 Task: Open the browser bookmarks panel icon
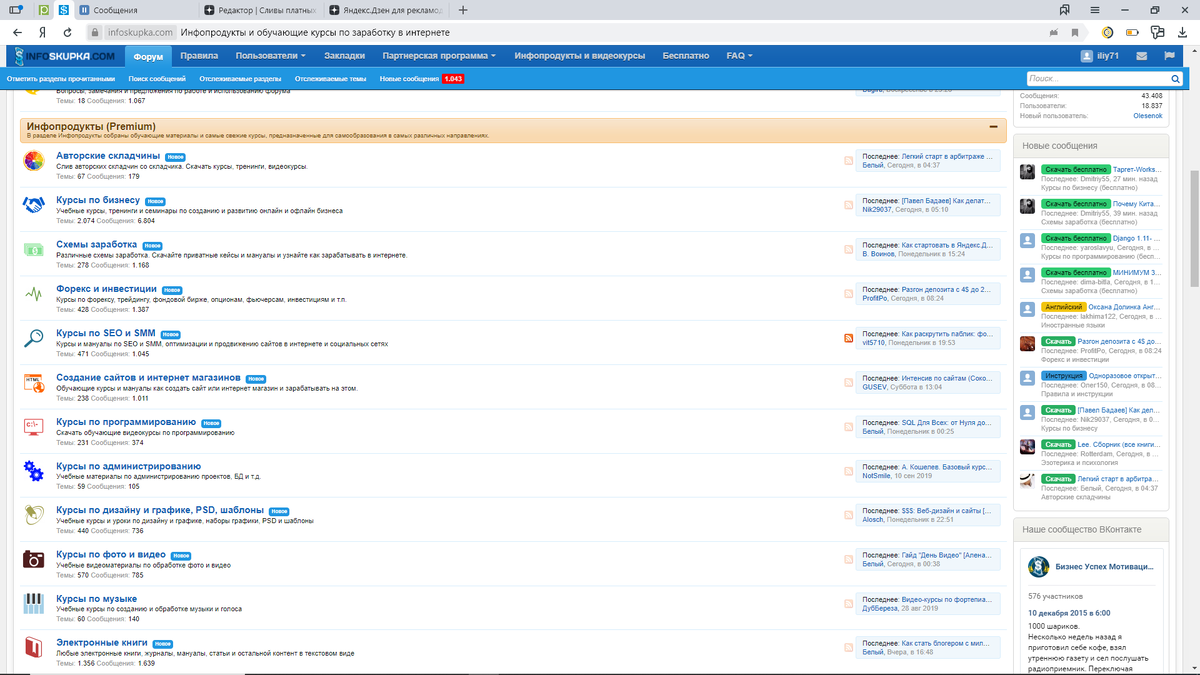tap(1065, 10)
